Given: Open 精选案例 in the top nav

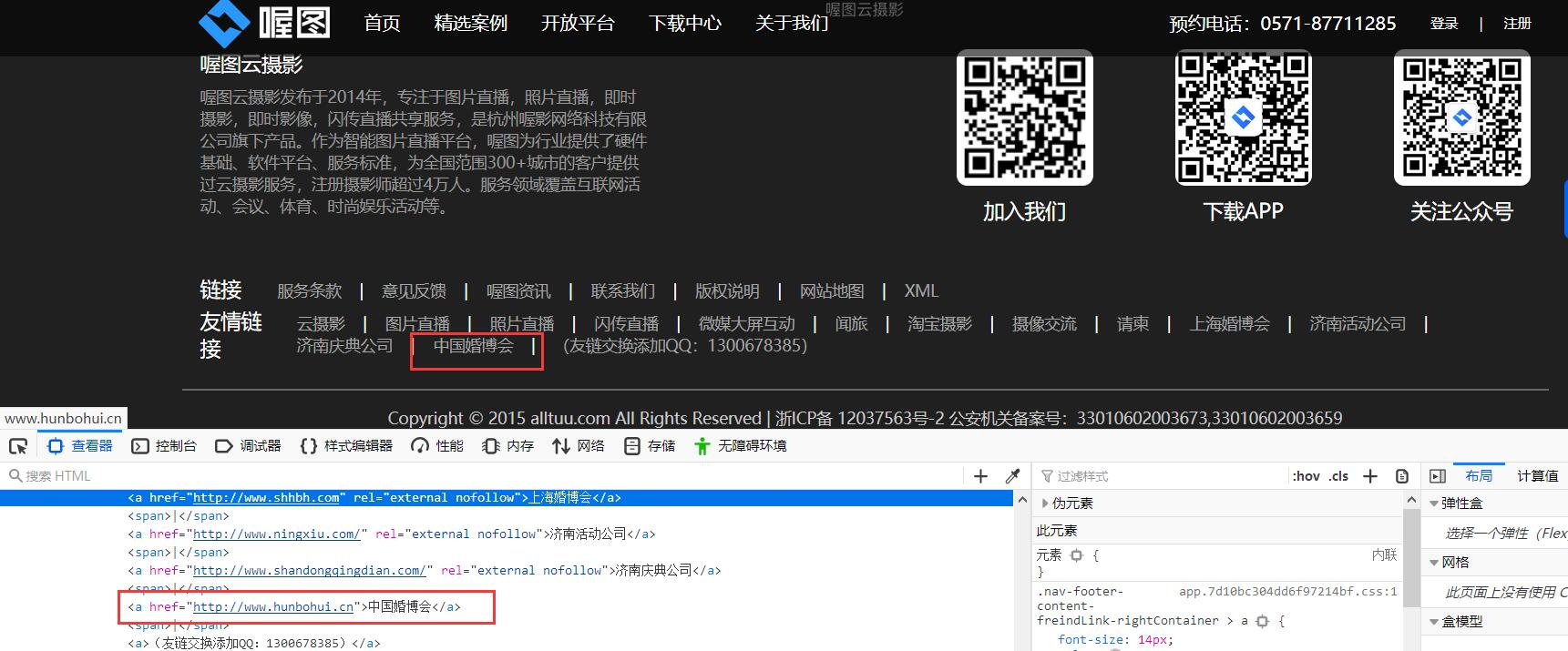Looking at the screenshot, I should pyautogui.click(x=471, y=24).
